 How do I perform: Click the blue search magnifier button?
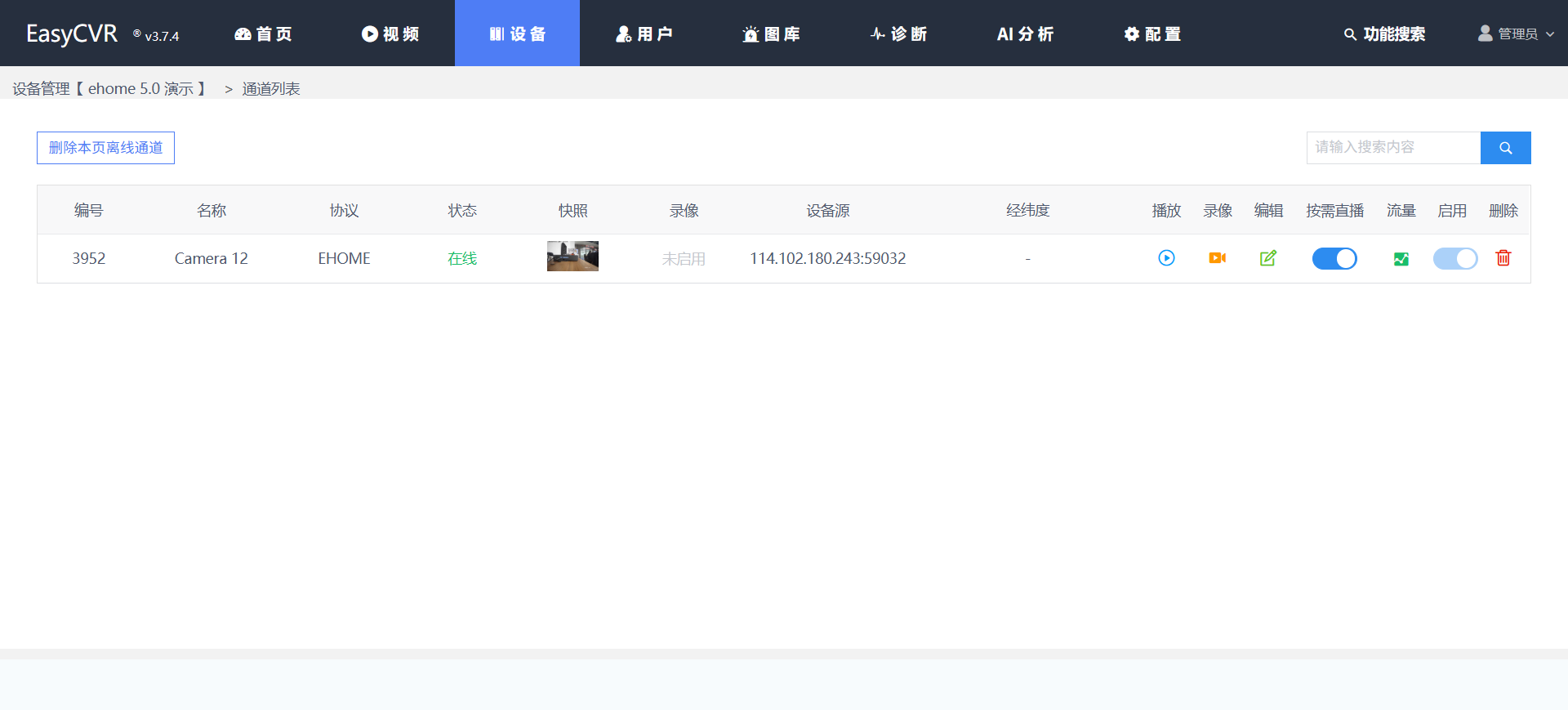(x=1505, y=148)
